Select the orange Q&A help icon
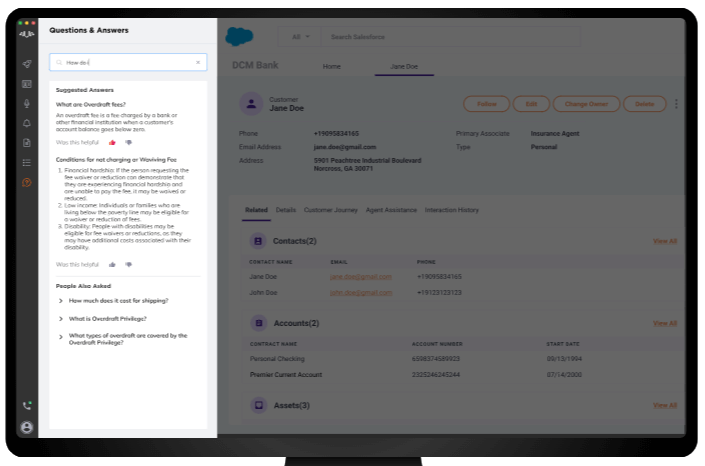 coord(27,182)
